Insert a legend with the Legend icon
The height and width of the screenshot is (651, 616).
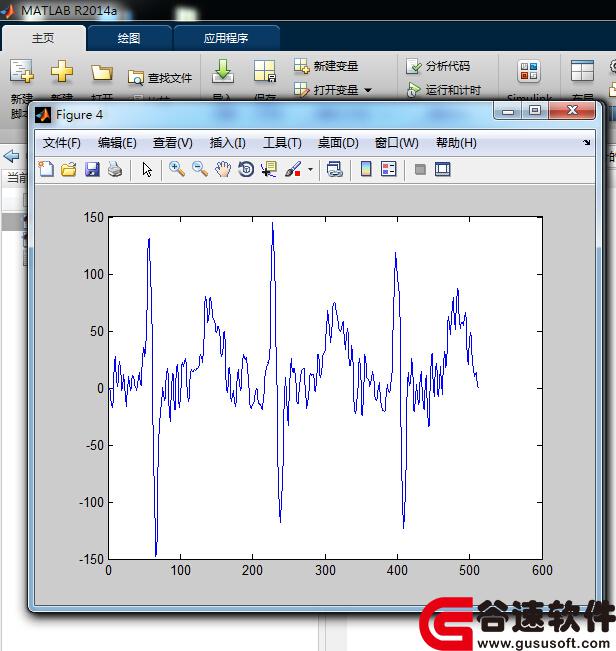[x=389, y=169]
